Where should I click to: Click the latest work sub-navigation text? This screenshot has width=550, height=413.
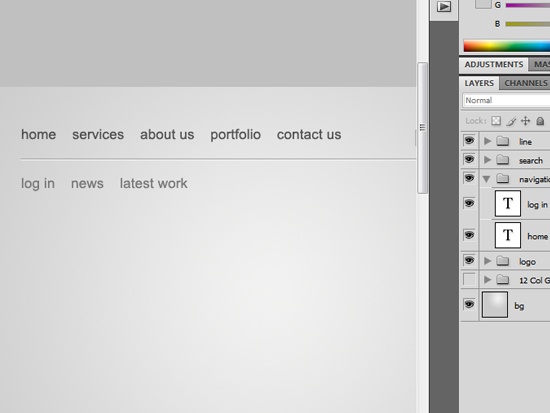point(154,183)
